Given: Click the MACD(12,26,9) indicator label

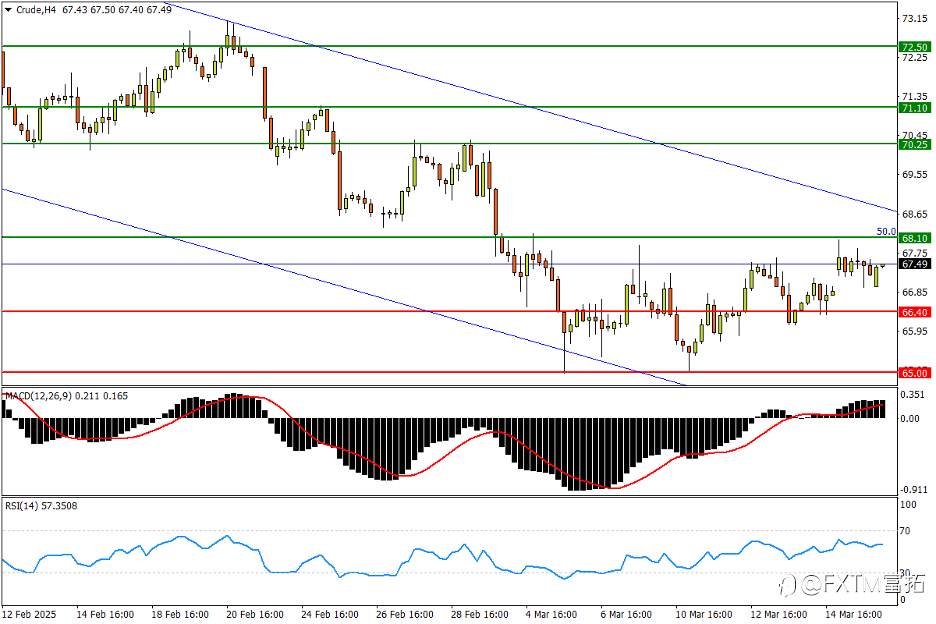Looking at the screenshot, I should (38, 395).
